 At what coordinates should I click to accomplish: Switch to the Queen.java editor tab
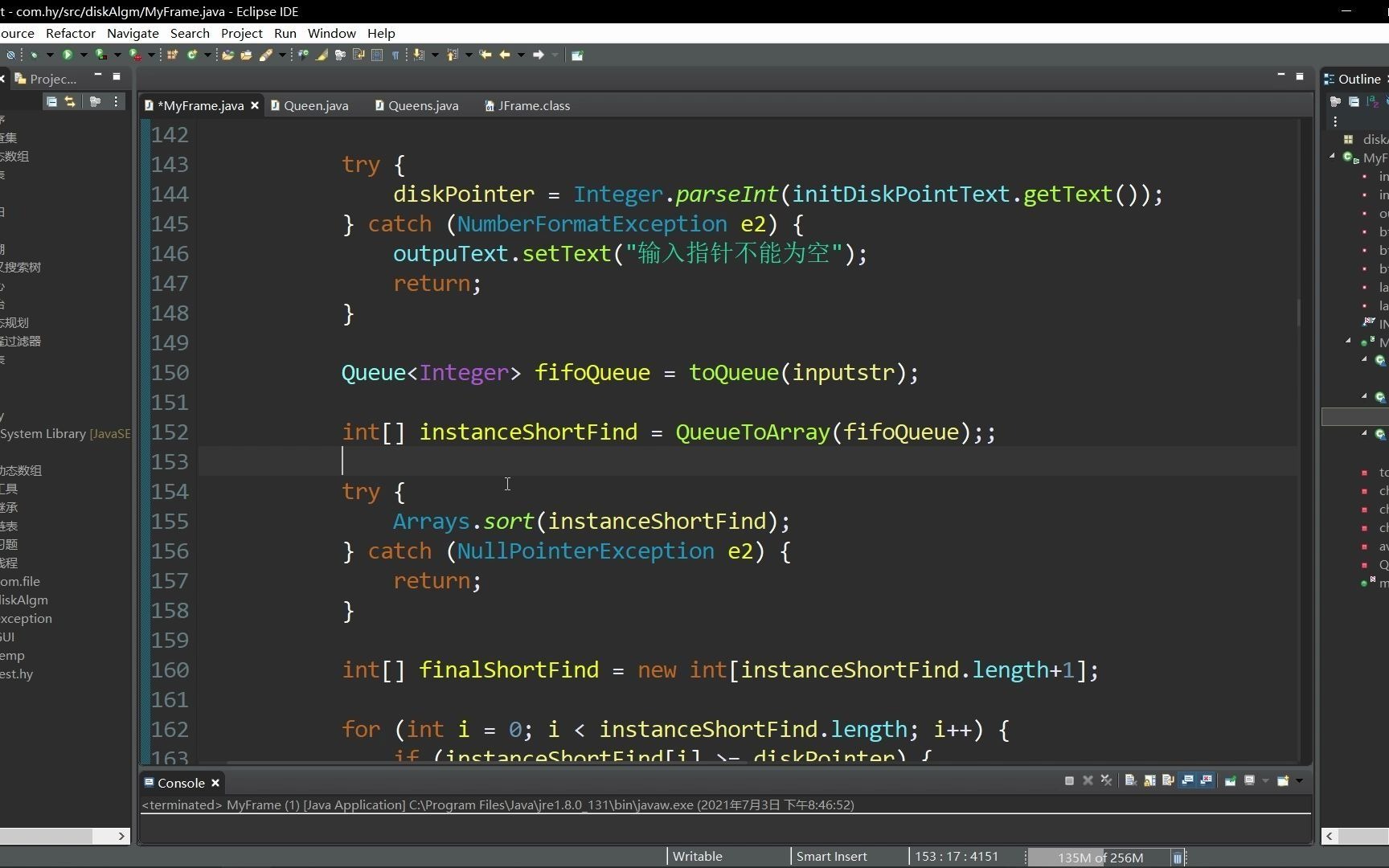tap(310, 105)
